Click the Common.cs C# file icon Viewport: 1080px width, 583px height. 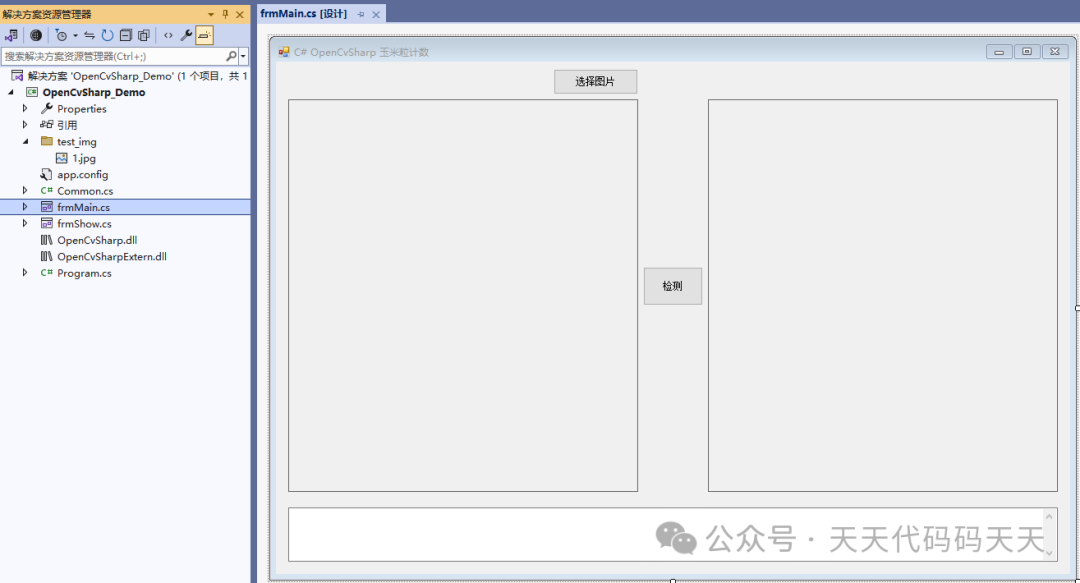click(x=46, y=191)
